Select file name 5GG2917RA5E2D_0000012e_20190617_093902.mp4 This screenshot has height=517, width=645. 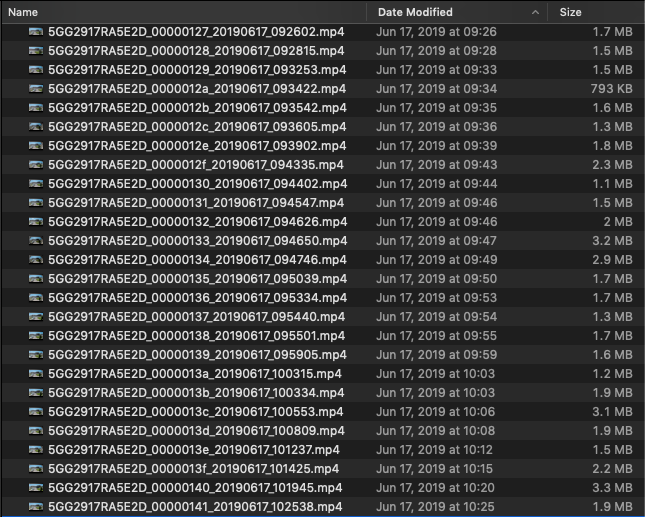tap(197, 146)
